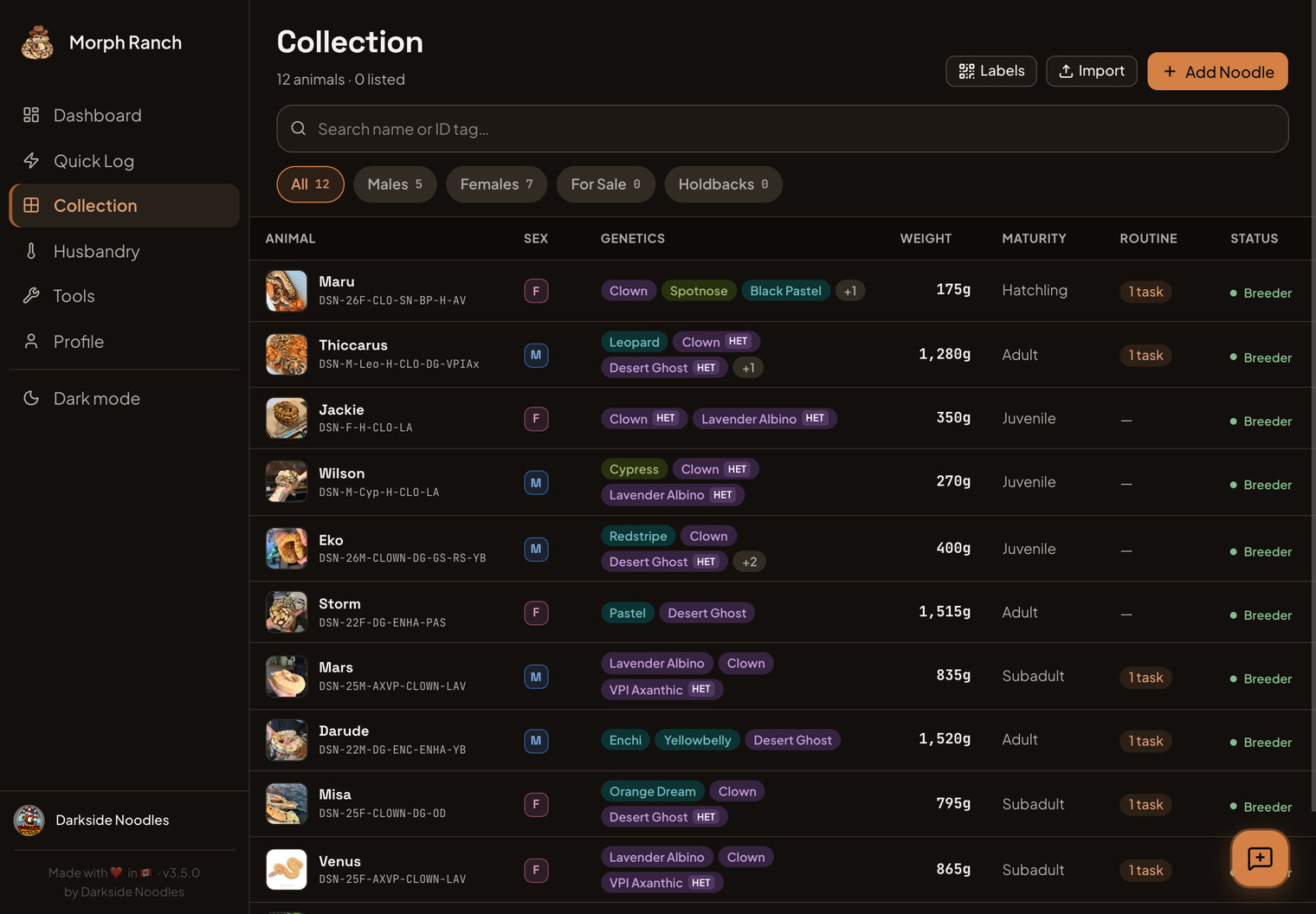Viewport: 1316px width, 914px height.
Task: Click the Morph Ranch logo
Action: (x=37, y=42)
